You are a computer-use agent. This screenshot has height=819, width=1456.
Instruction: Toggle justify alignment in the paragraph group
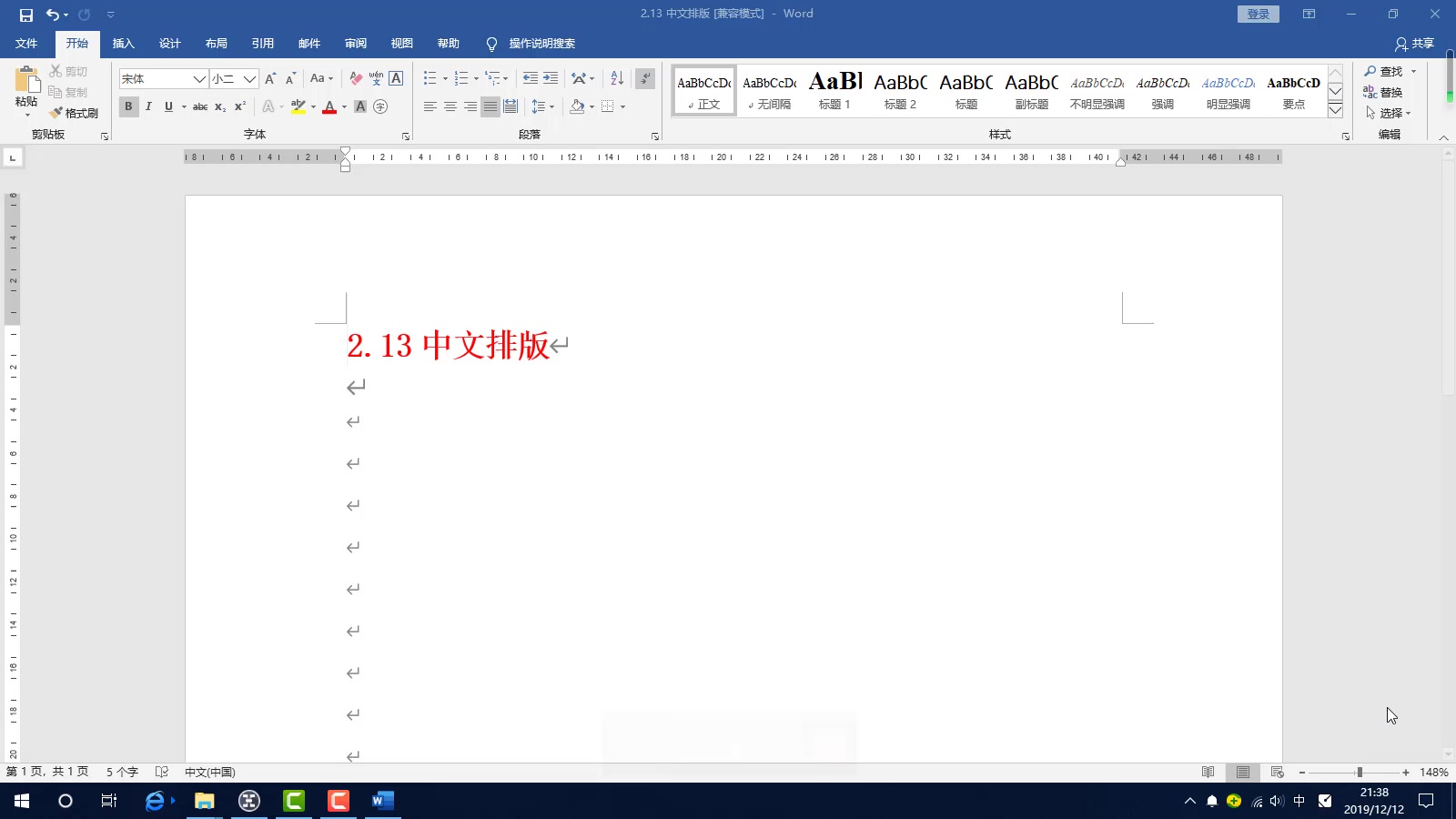490,106
